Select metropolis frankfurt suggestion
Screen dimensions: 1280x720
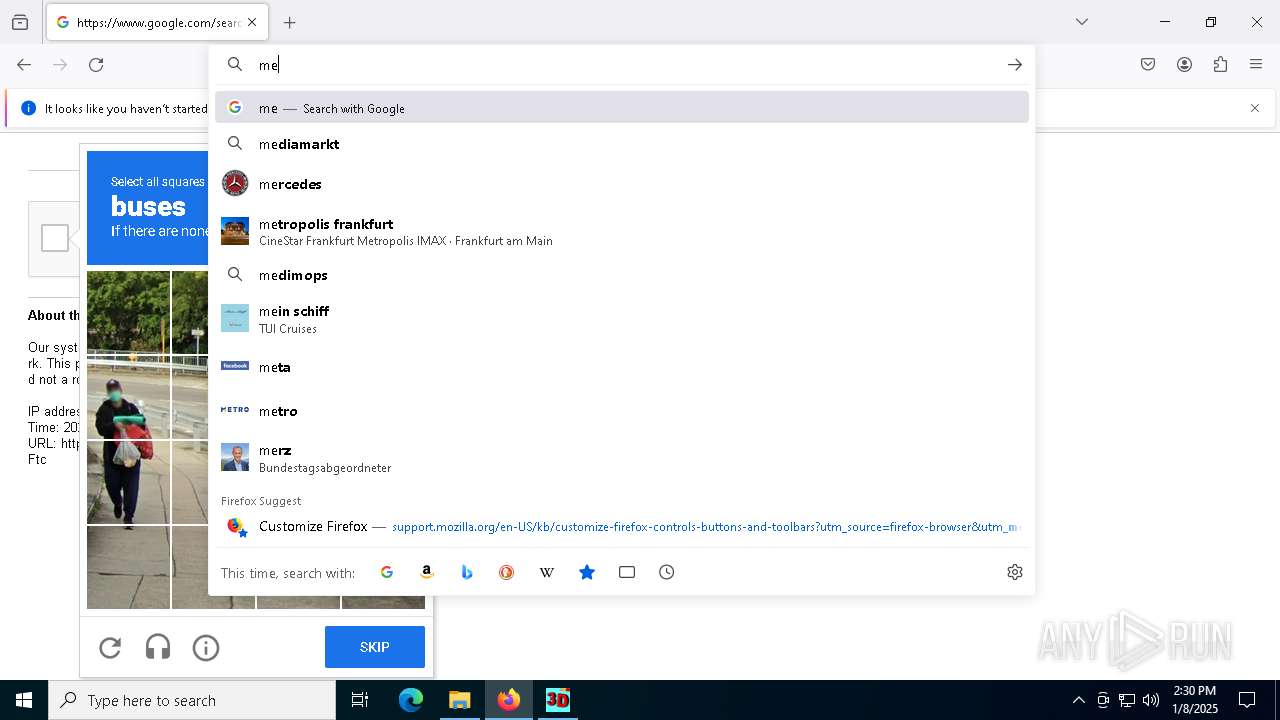pos(622,231)
